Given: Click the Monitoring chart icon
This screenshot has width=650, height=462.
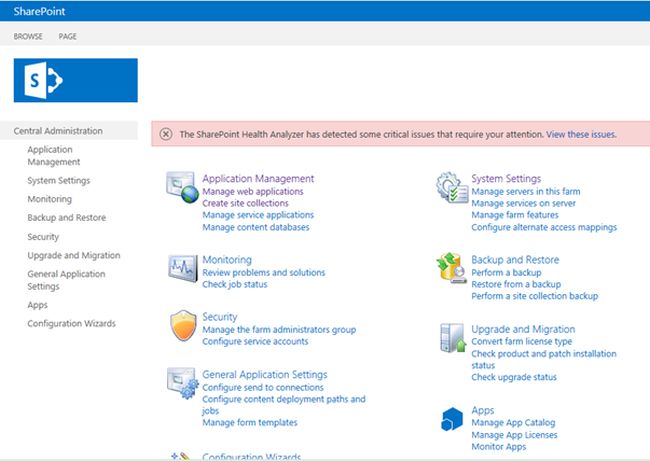Looking at the screenshot, I should click(182, 268).
